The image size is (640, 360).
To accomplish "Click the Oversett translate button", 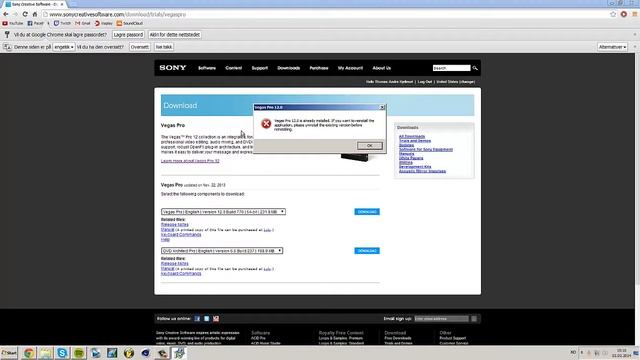I will (x=140, y=47).
